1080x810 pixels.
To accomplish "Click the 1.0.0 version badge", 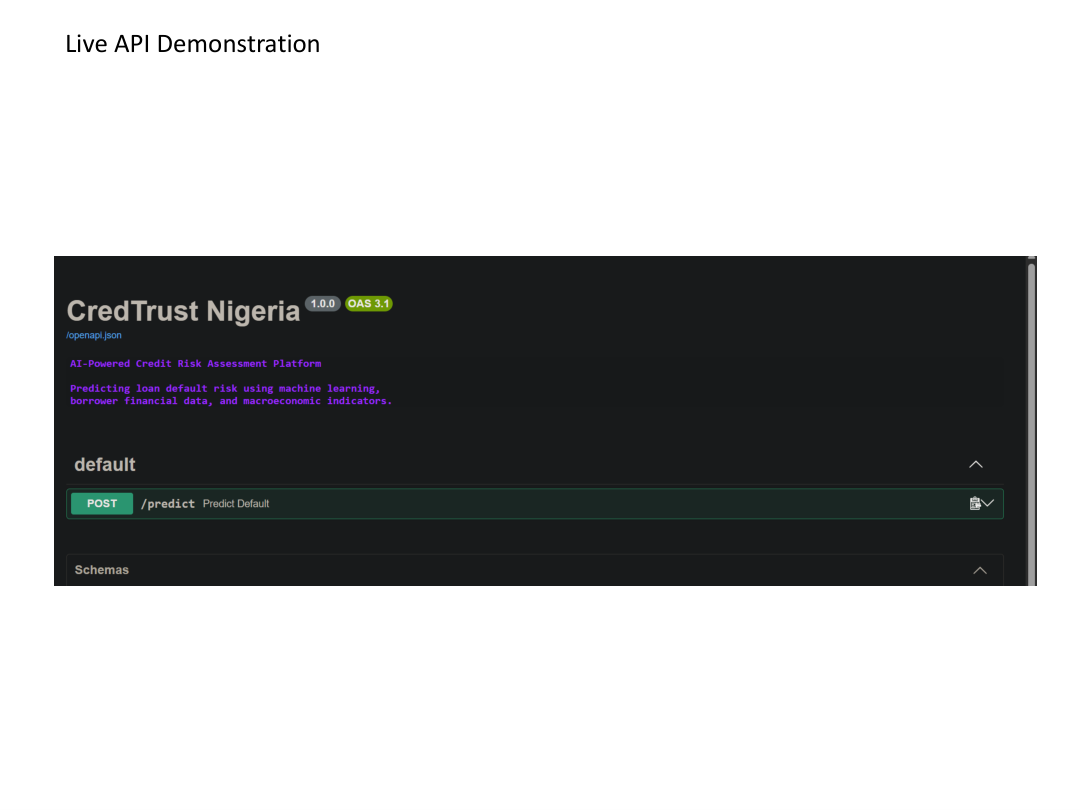I will coord(322,304).
